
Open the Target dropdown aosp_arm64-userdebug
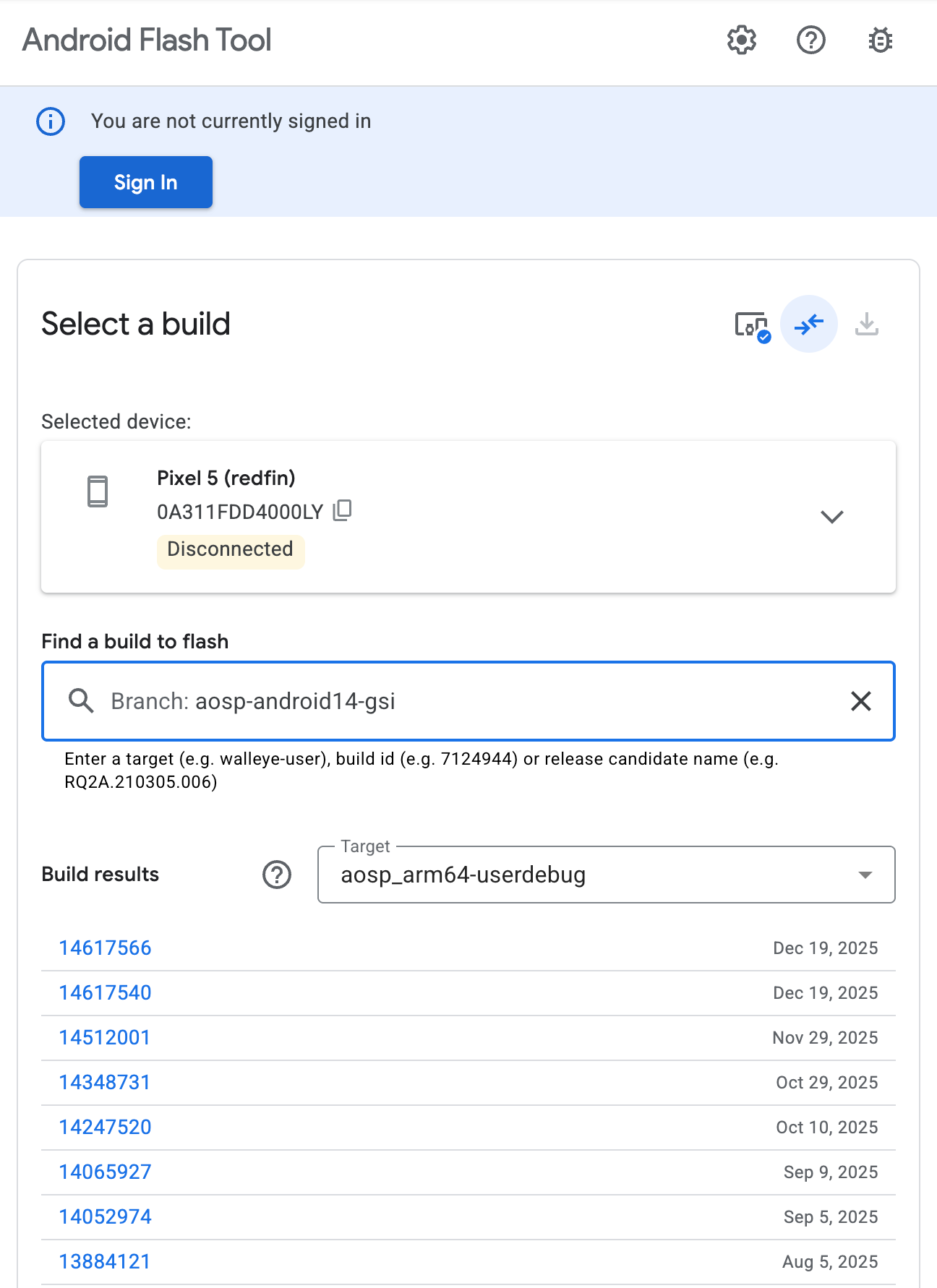(606, 875)
